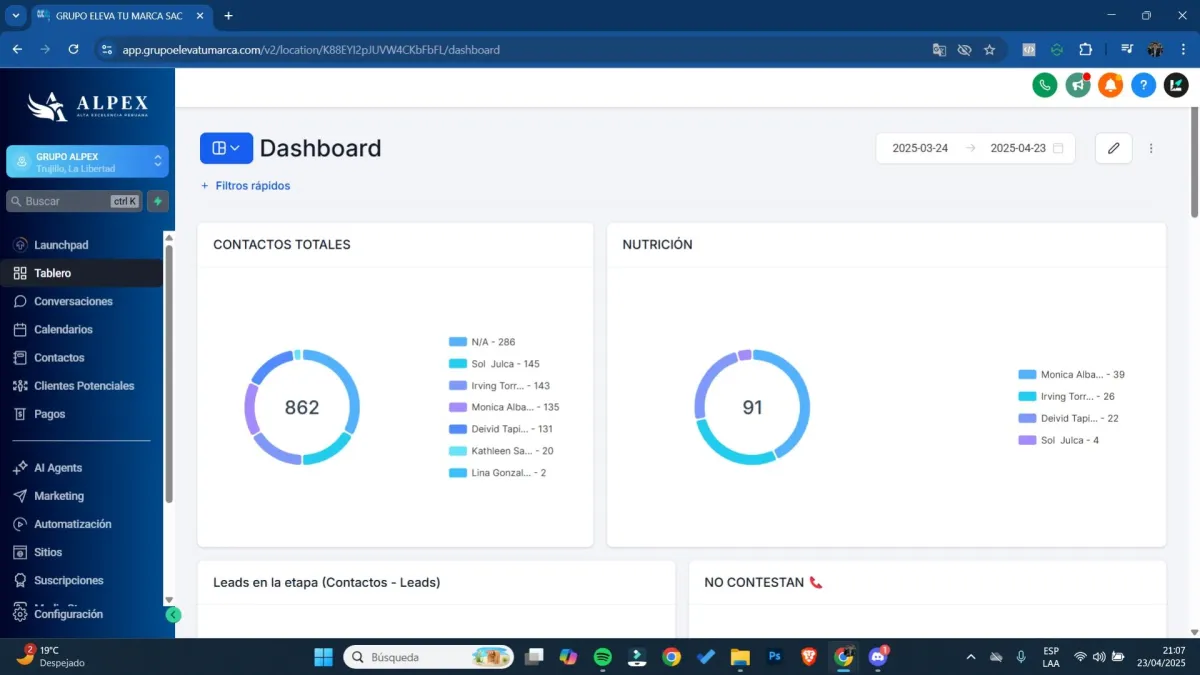Open the date range picker at 2025-03-24
The height and width of the screenshot is (675, 1200).
pos(920,148)
